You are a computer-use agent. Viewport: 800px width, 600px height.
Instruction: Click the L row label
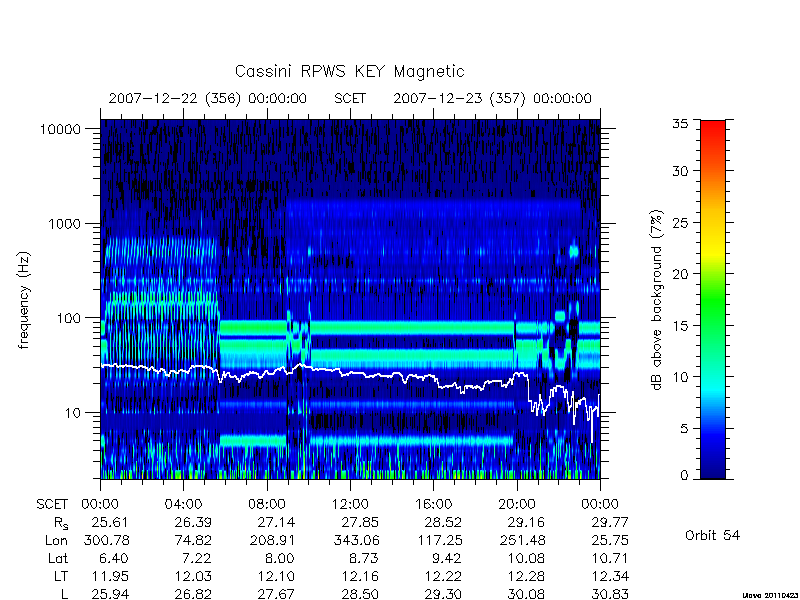pos(64,594)
